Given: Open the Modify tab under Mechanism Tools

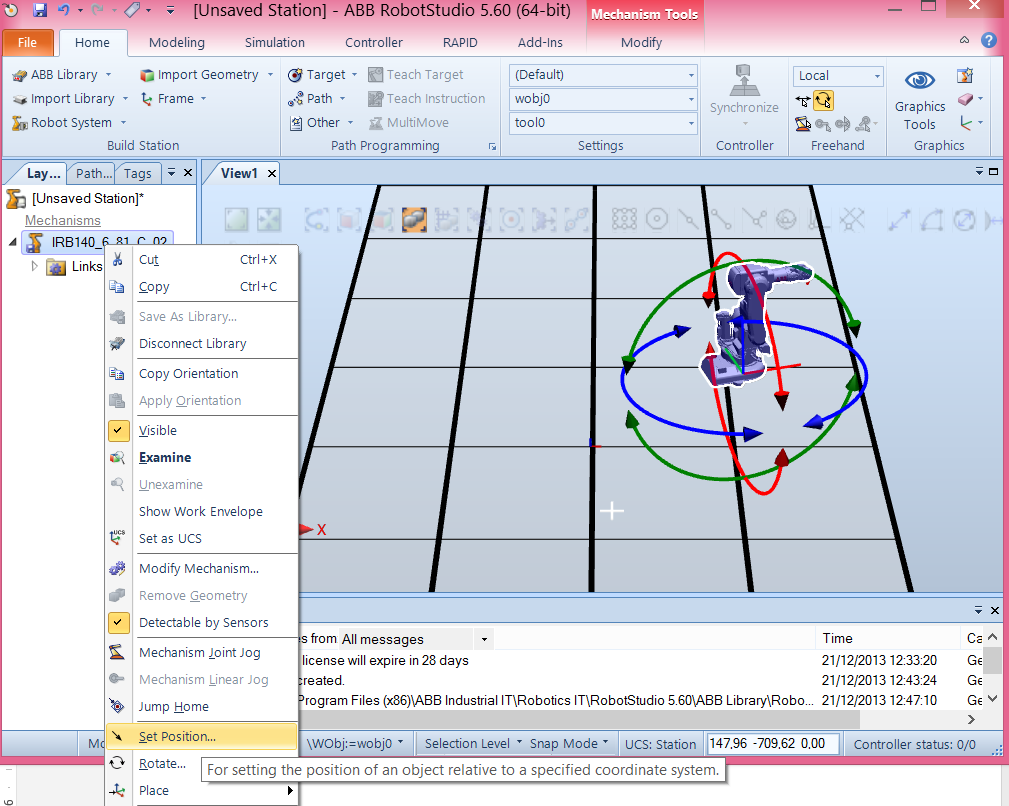Looking at the screenshot, I should point(641,42).
